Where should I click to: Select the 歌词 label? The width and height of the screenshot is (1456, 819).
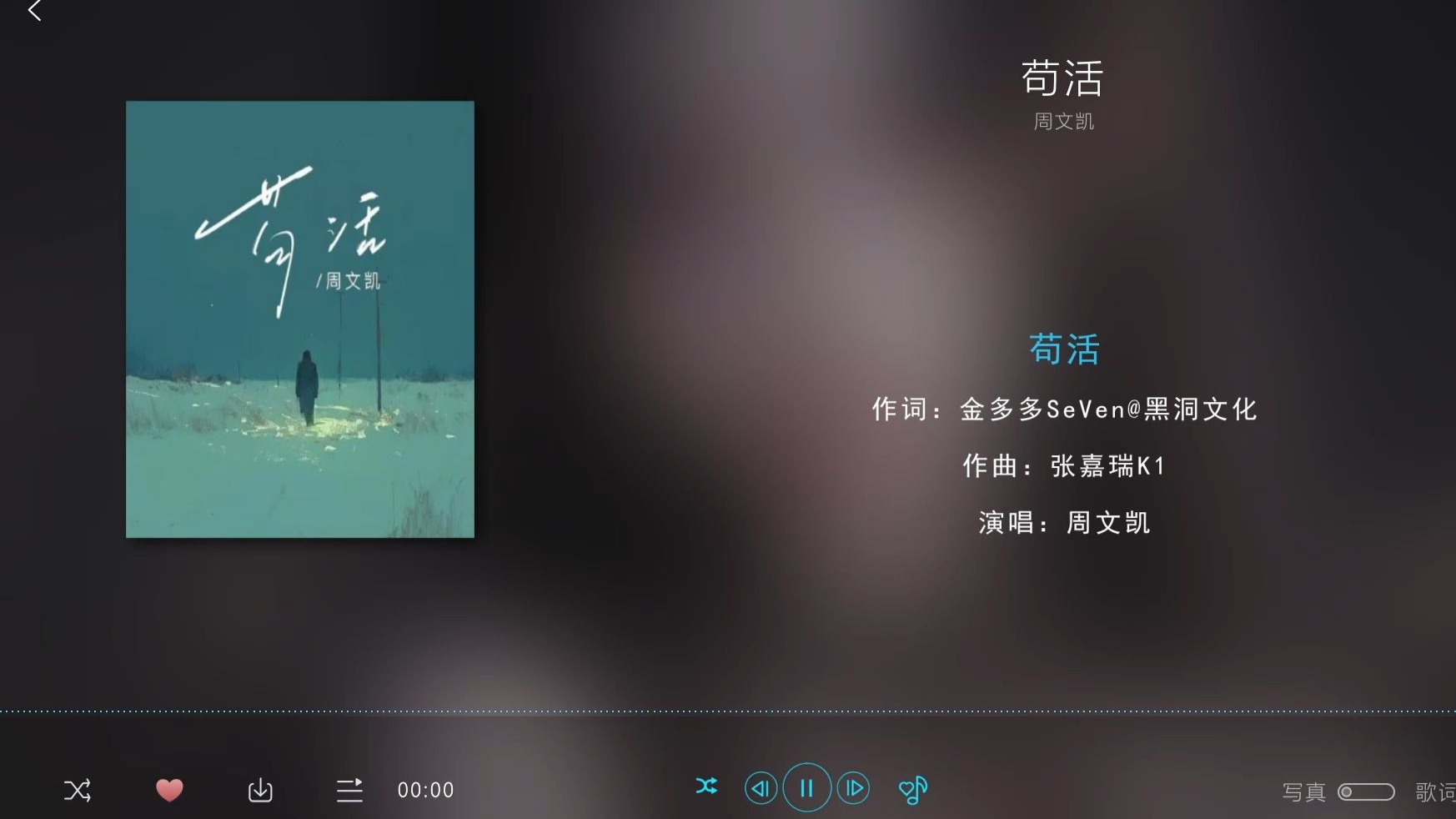[x=1435, y=791]
